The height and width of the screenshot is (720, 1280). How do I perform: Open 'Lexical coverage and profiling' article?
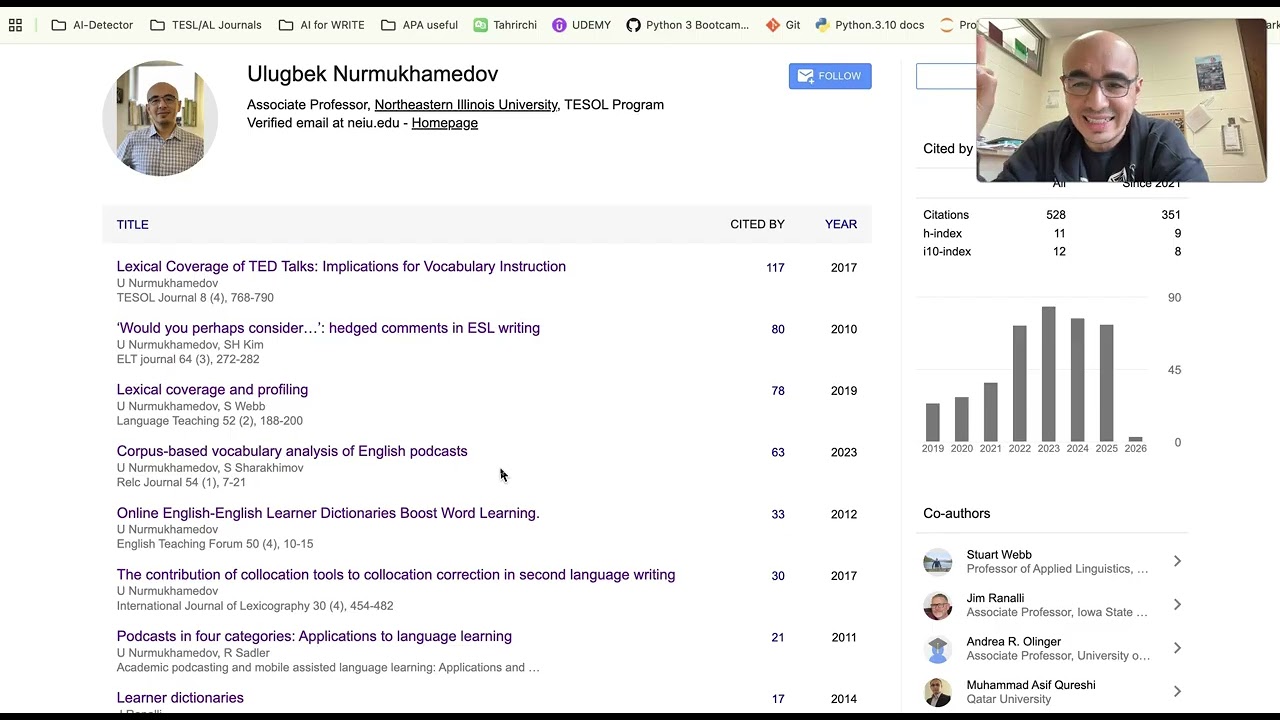click(212, 389)
